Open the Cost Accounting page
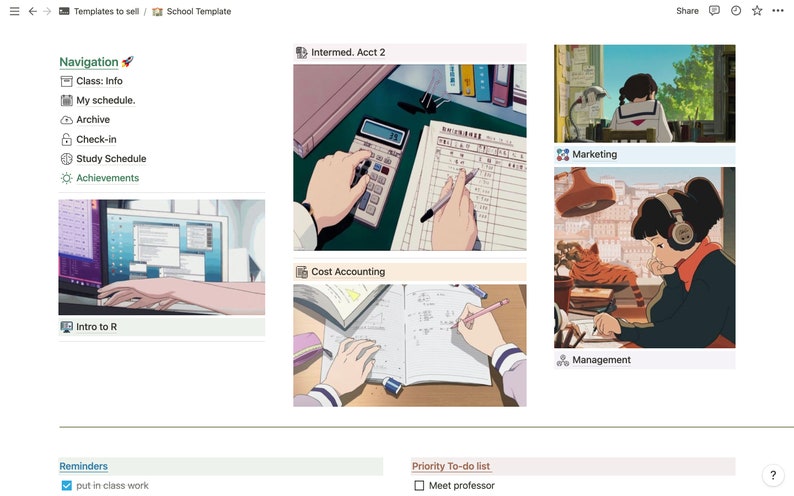The width and height of the screenshot is (794, 496). tap(348, 272)
